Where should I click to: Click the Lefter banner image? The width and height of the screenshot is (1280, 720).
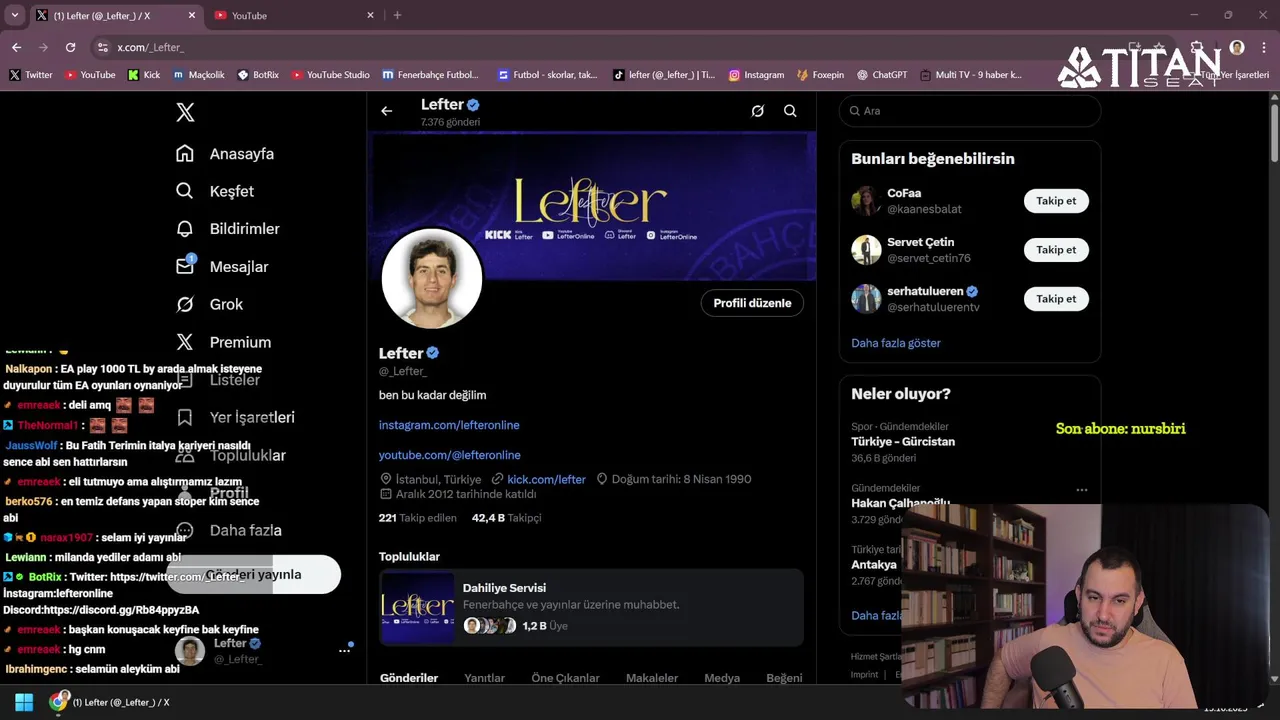594,206
